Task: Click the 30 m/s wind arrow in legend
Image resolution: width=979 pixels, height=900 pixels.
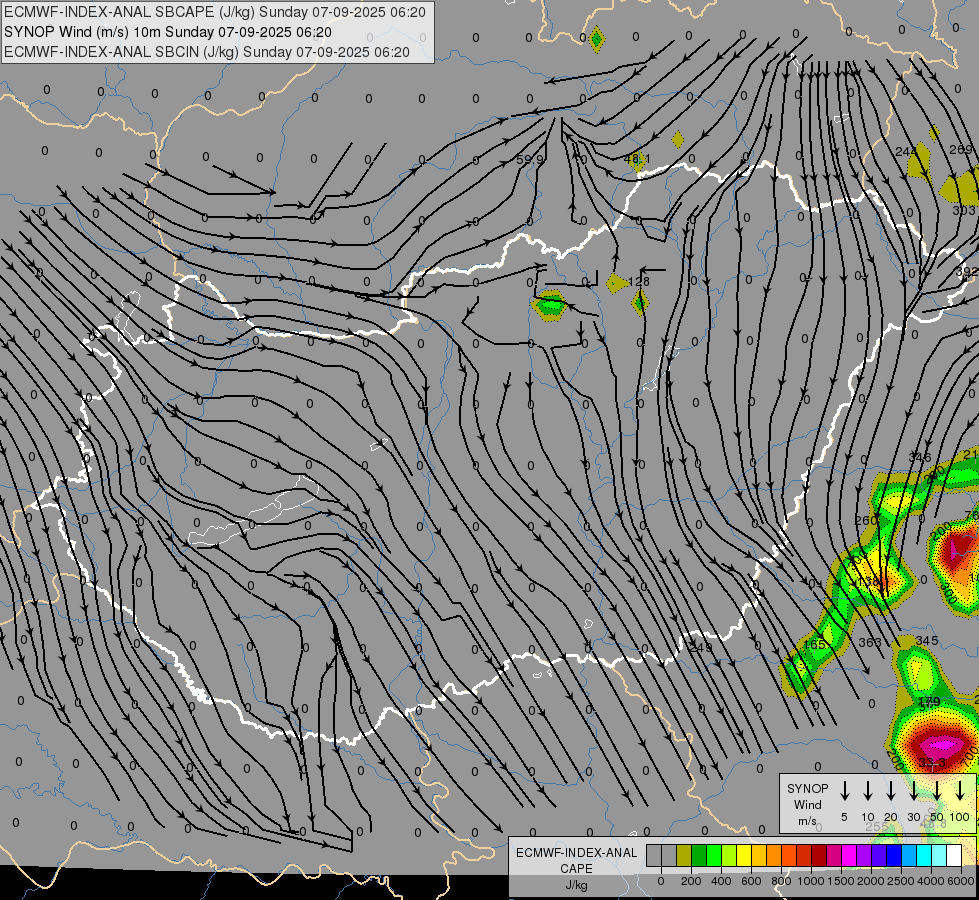Action: coord(913,790)
